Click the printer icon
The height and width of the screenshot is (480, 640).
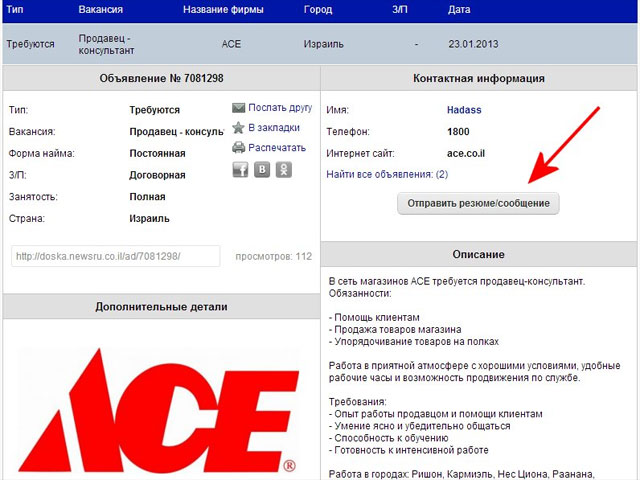pos(238,147)
